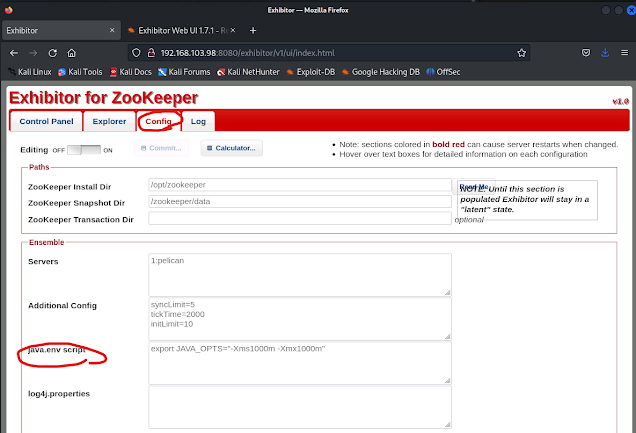Click the insecure connection lock icon
The width and height of the screenshot is (636, 433).
click(151, 53)
